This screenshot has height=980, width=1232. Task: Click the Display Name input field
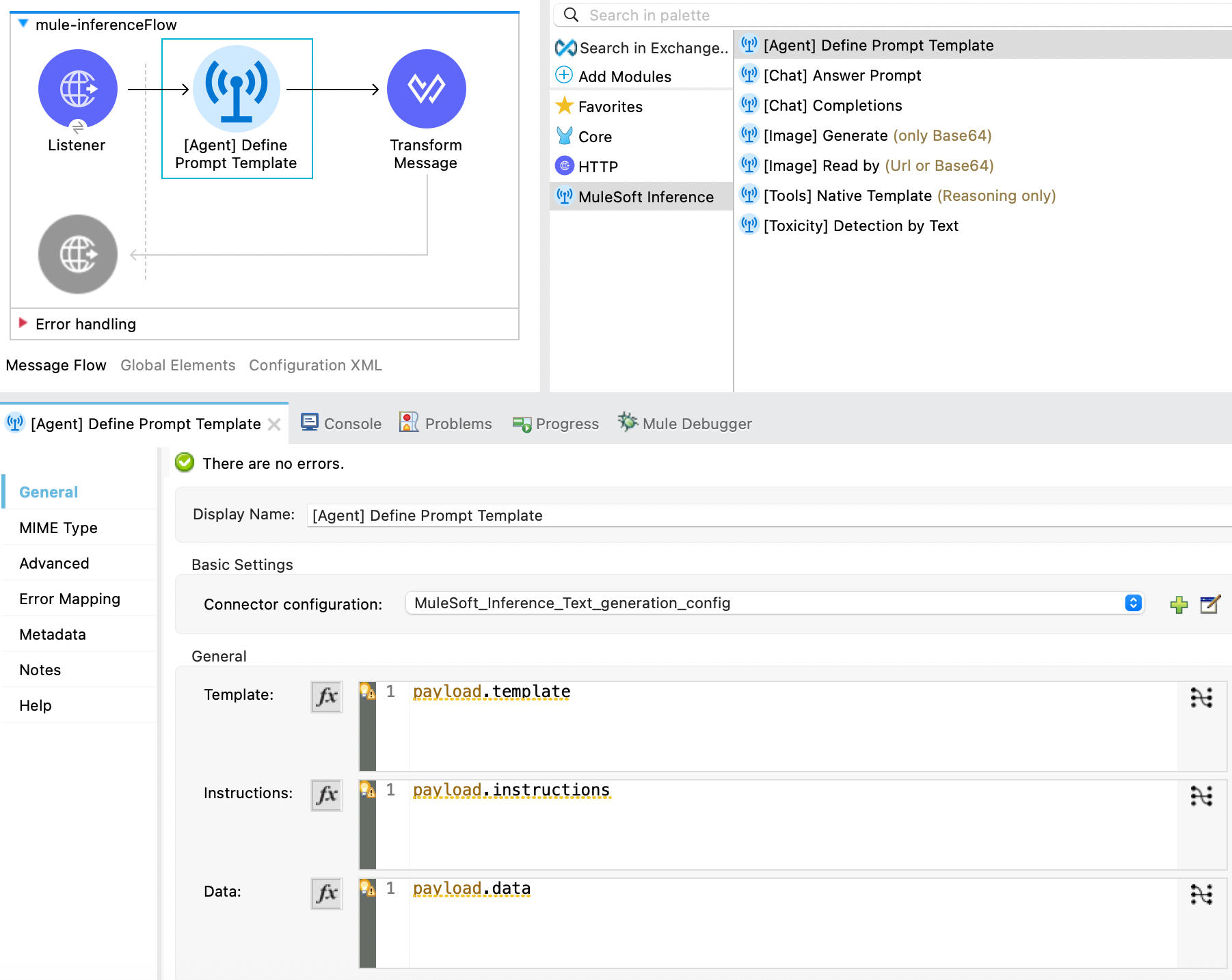point(769,515)
